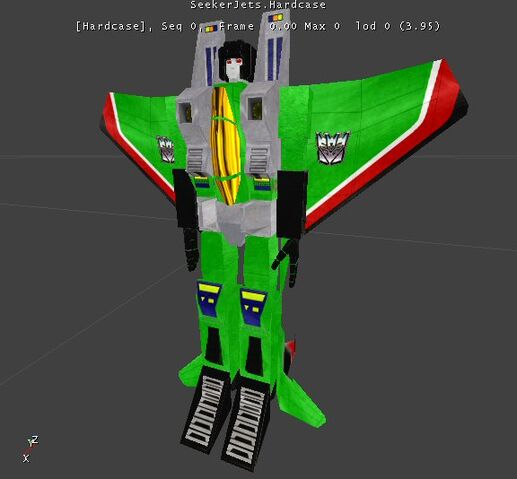Select the gray pelvis section of the model
Viewport: 517px width, 479px height.
pyautogui.click(x=236, y=218)
